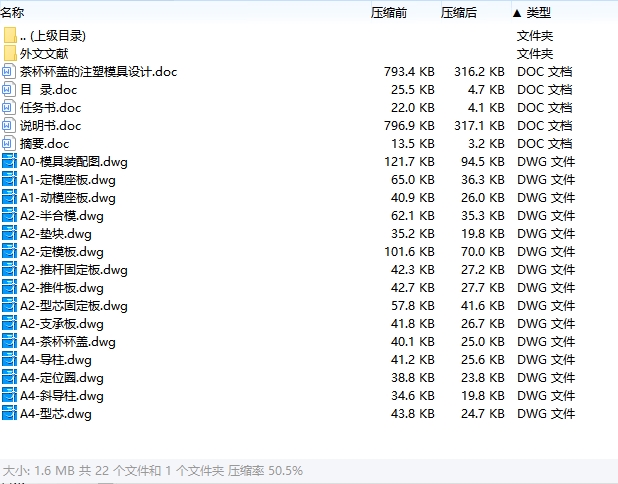This screenshot has width=618, height=484.
Task: Select file name A2-推杆固定板.dwg
Action: click(74, 270)
